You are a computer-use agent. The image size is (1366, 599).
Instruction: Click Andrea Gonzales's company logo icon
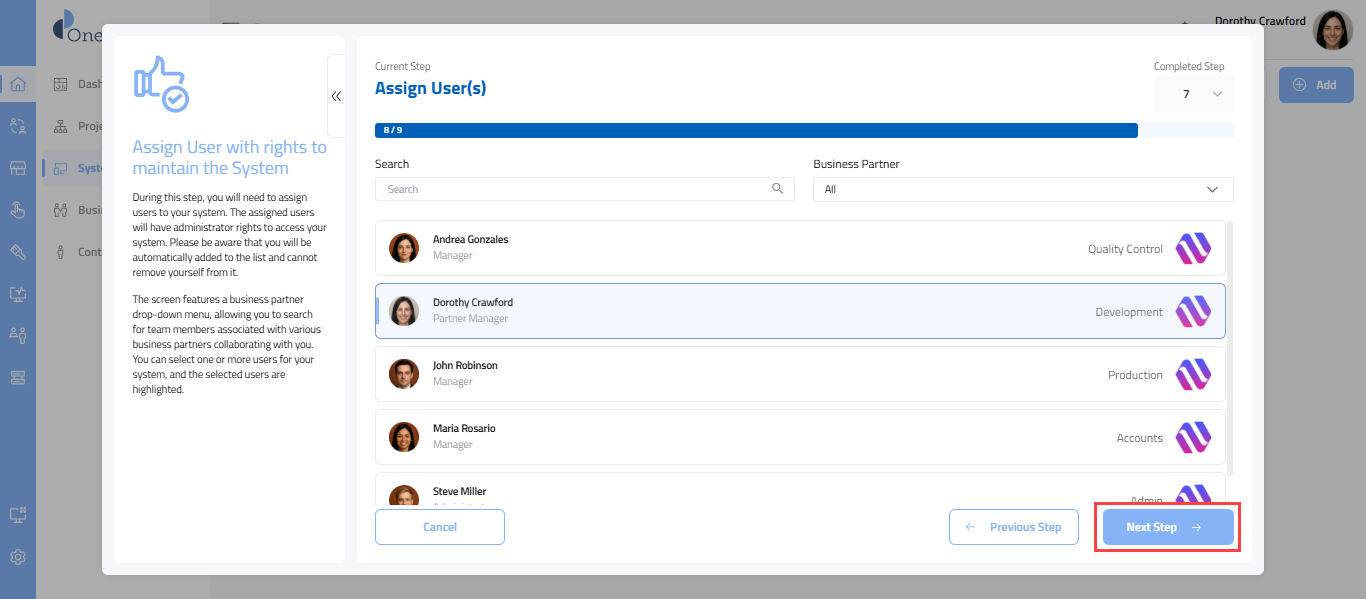[x=1192, y=248]
